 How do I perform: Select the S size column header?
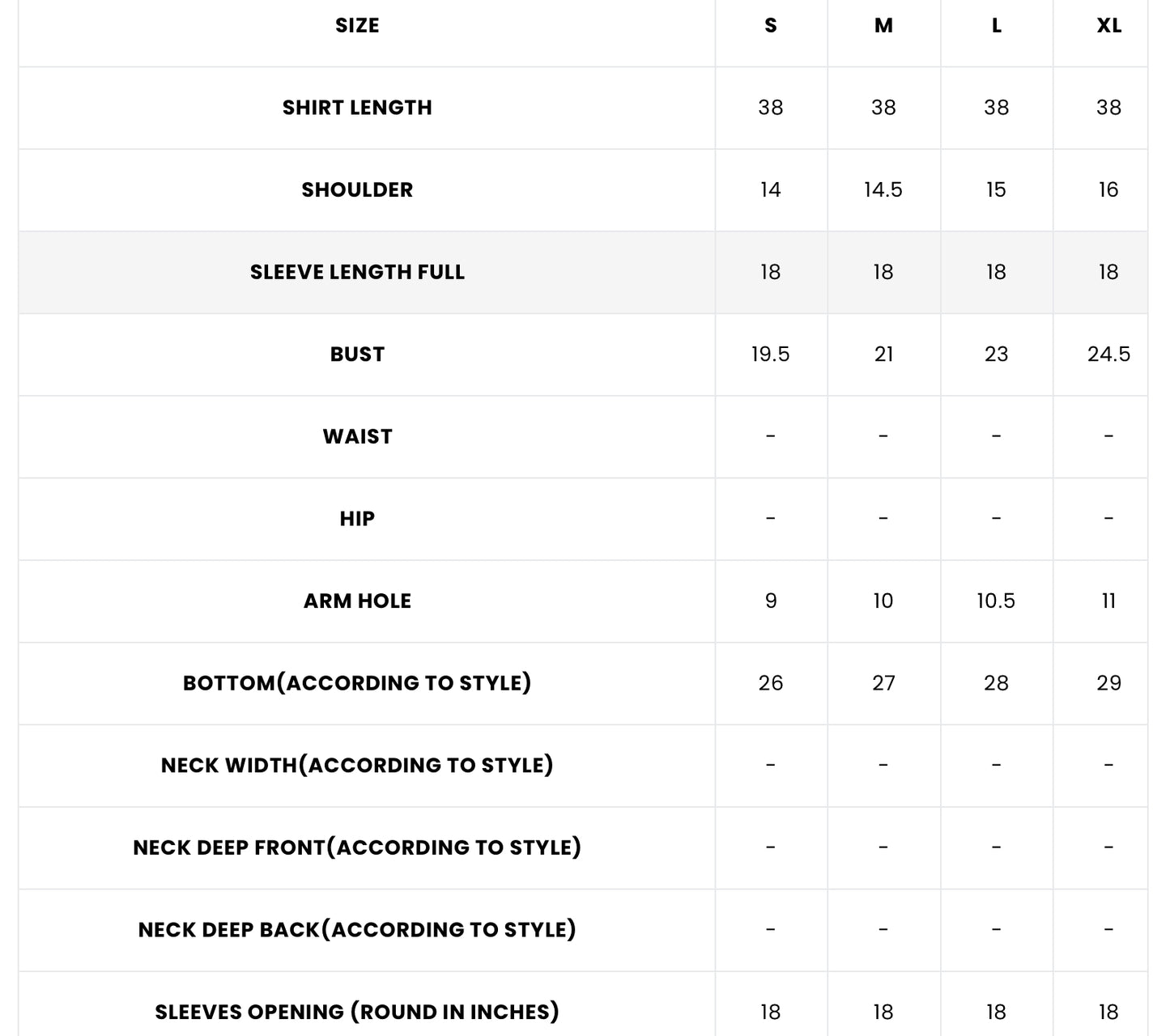point(771,26)
